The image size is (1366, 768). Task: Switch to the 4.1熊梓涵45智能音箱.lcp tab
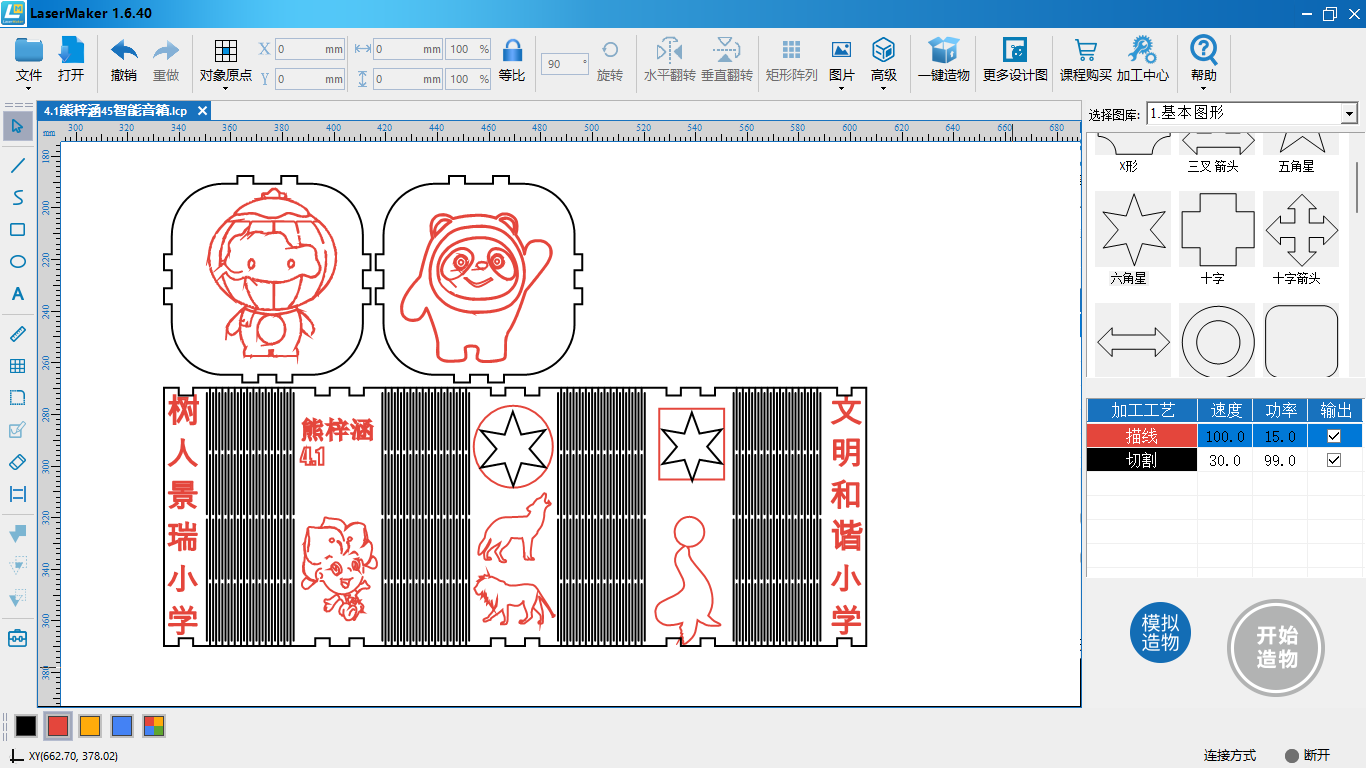[x=115, y=111]
